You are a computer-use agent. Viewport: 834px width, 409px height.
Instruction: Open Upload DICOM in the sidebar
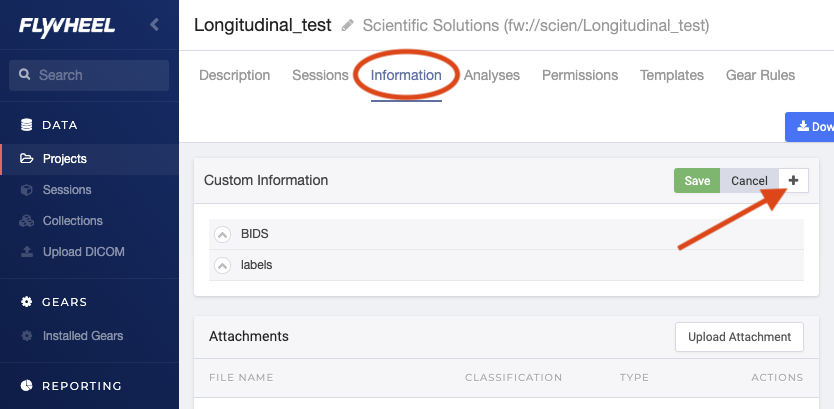[x=84, y=252]
